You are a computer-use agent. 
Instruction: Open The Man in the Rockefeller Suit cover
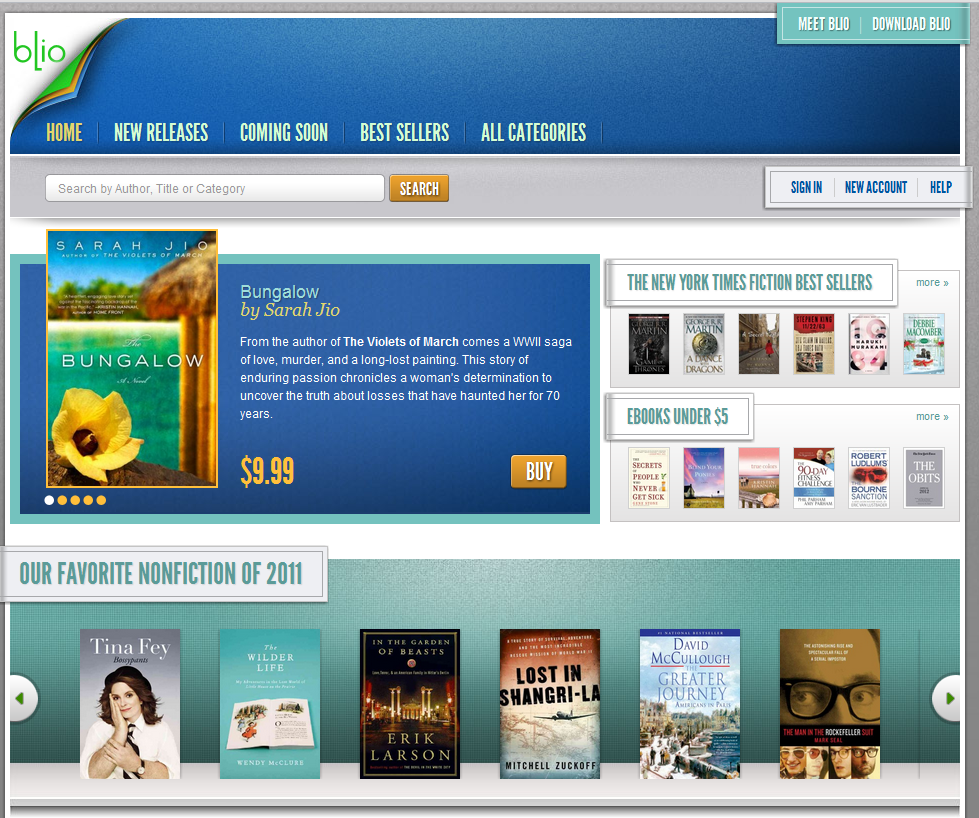830,704
